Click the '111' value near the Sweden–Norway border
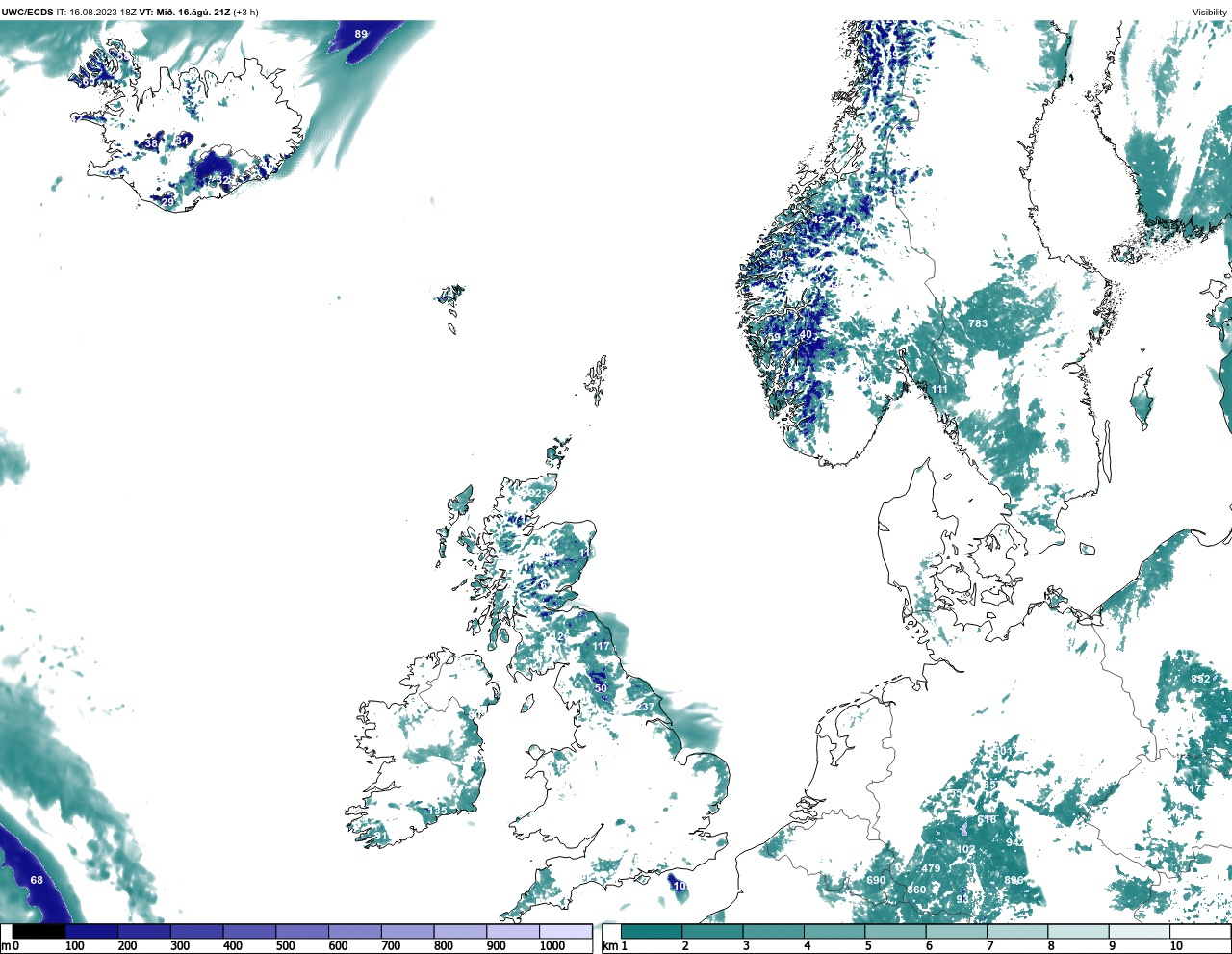 [x=939, y=390]
